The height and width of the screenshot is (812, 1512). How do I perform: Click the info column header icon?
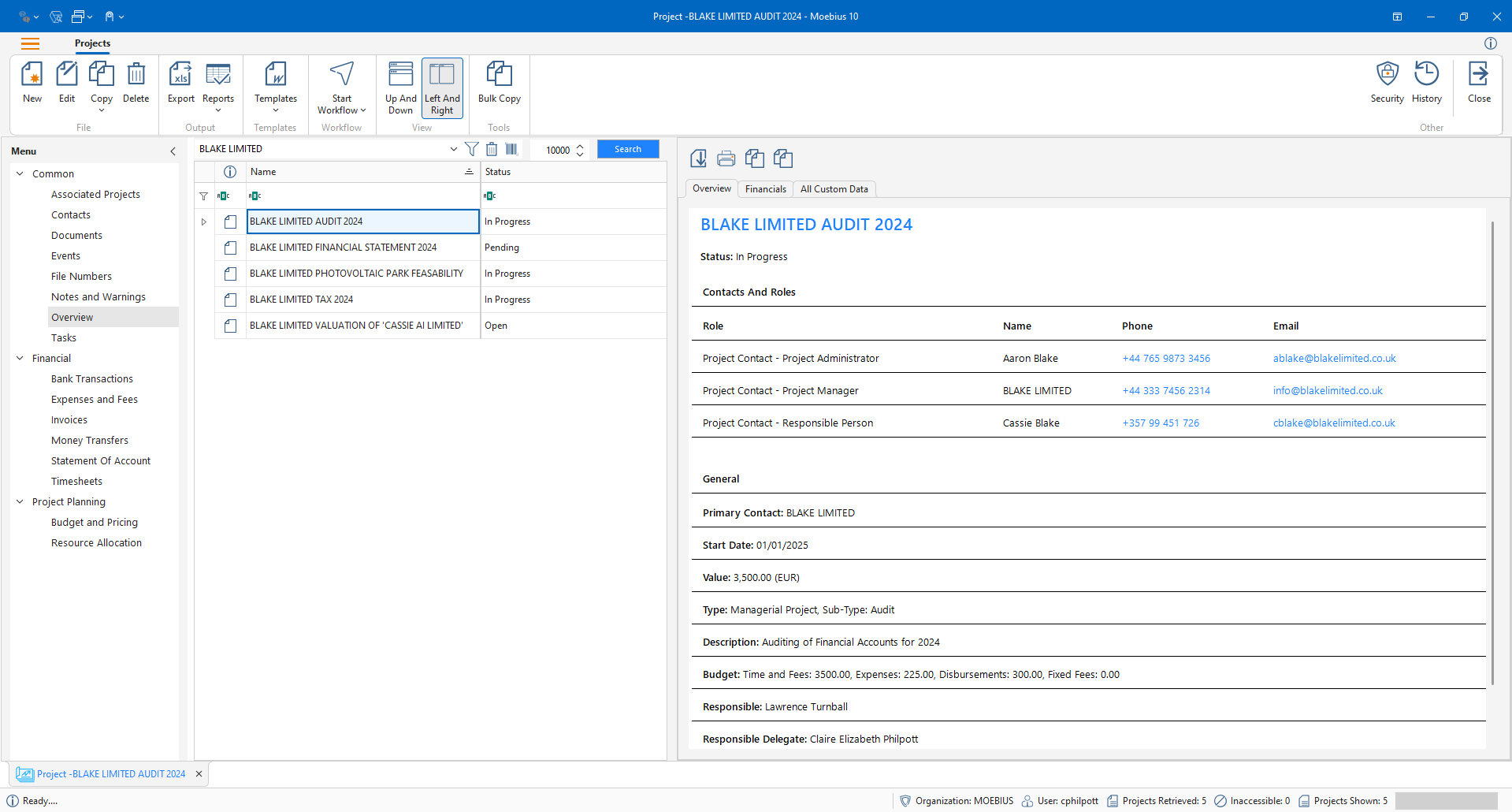[230, 172]
